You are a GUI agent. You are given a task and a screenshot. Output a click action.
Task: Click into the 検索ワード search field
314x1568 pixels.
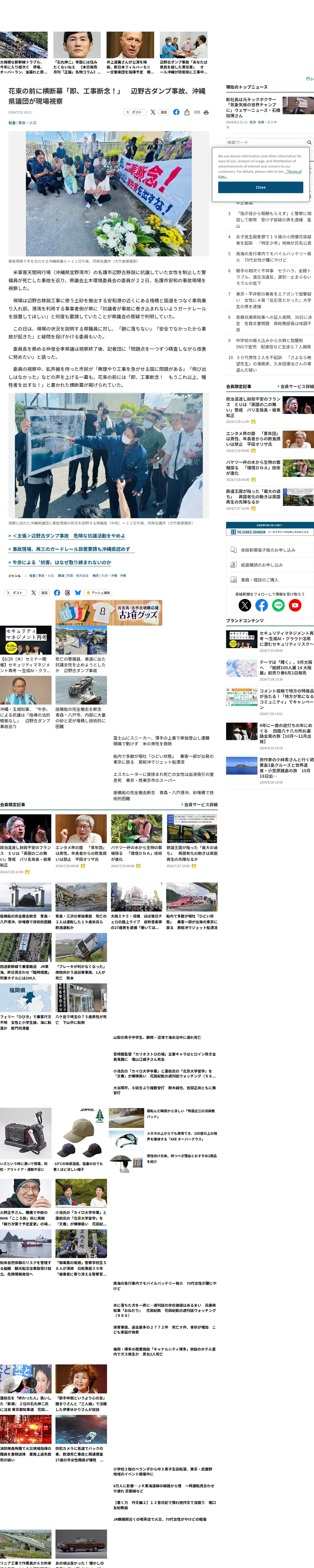pos(265,142)
